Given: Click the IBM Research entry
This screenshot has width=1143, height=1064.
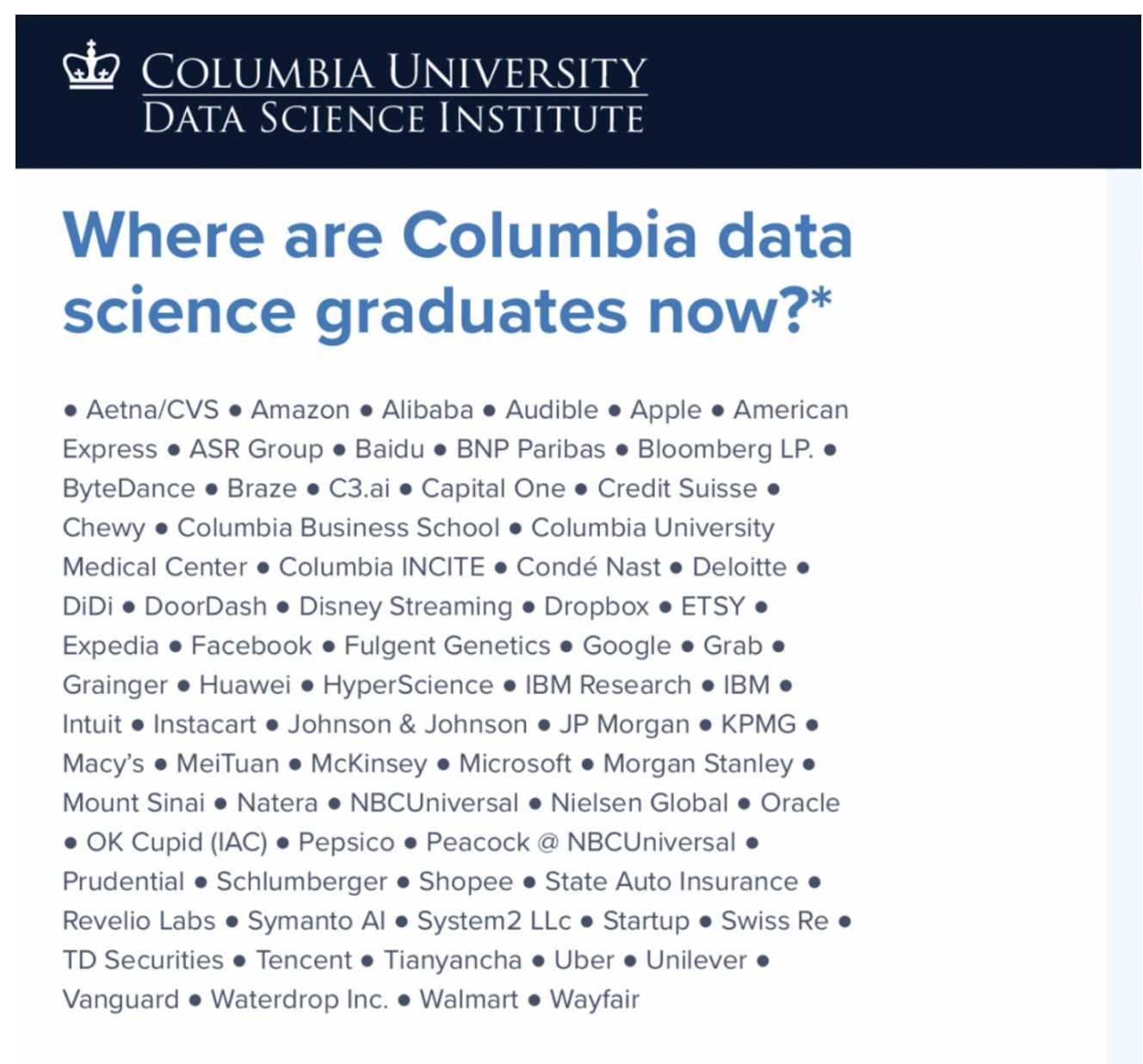Looking at the screenshot, I should point(608,685).
